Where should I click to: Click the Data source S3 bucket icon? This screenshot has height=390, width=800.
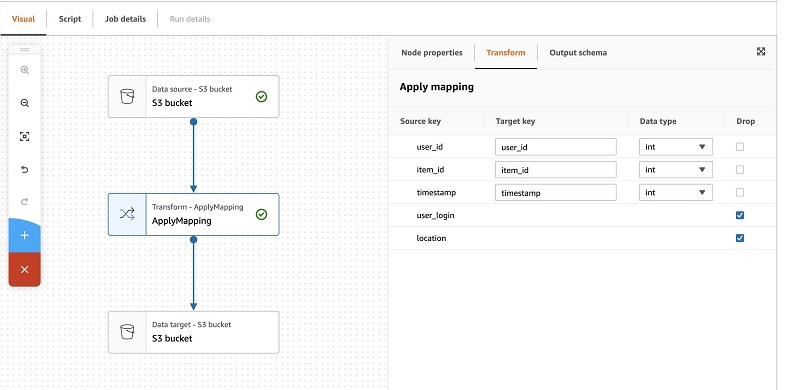tap(127, 96)
